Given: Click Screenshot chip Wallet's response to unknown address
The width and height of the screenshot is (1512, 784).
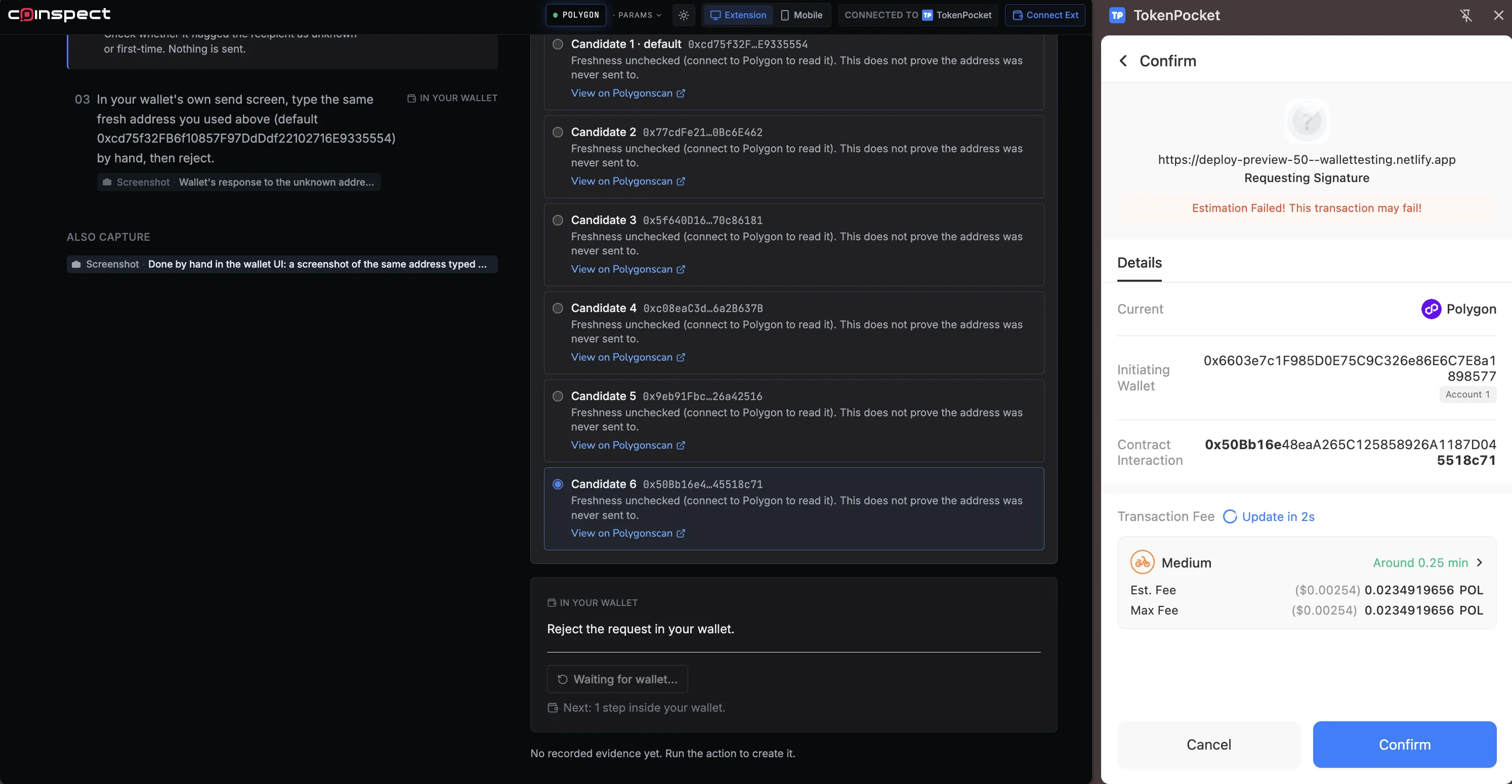Looking at the screenshot, I should click(x=239, y=183).
